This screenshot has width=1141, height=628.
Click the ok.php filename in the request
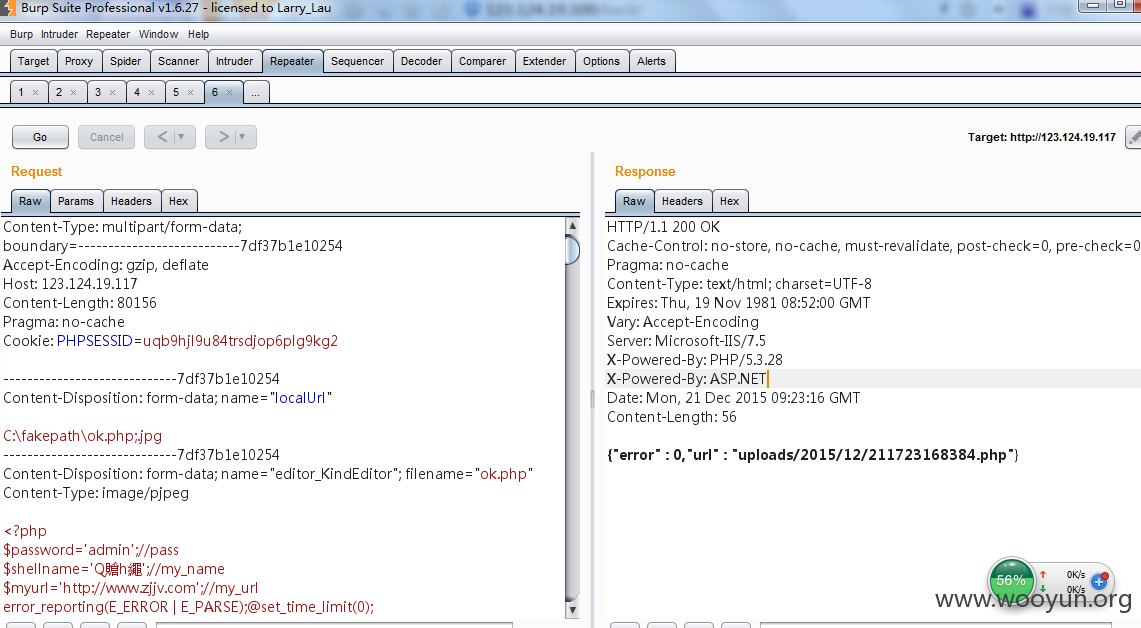[504, 474]
